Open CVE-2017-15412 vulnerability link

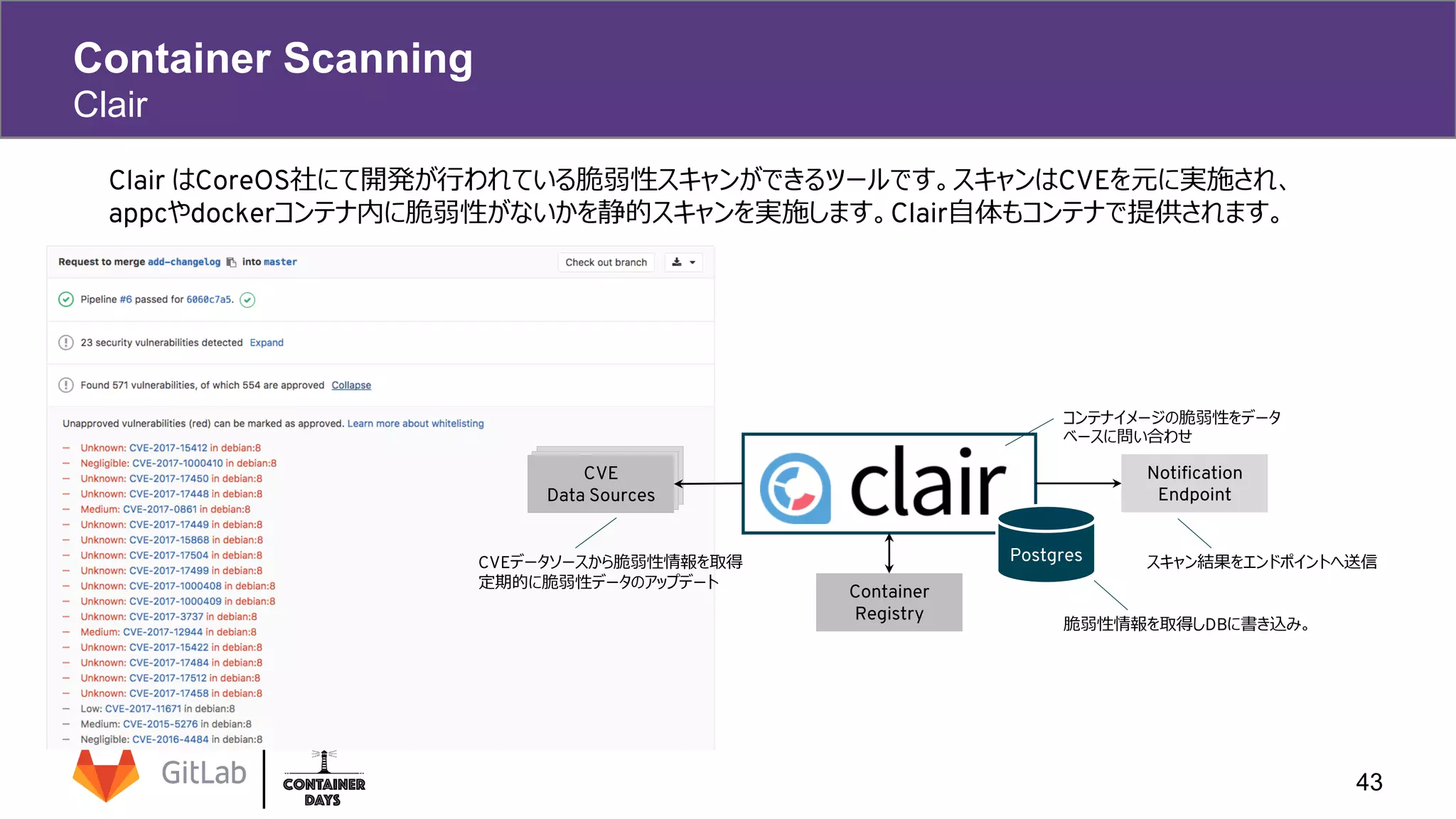(x=168, y=448)
